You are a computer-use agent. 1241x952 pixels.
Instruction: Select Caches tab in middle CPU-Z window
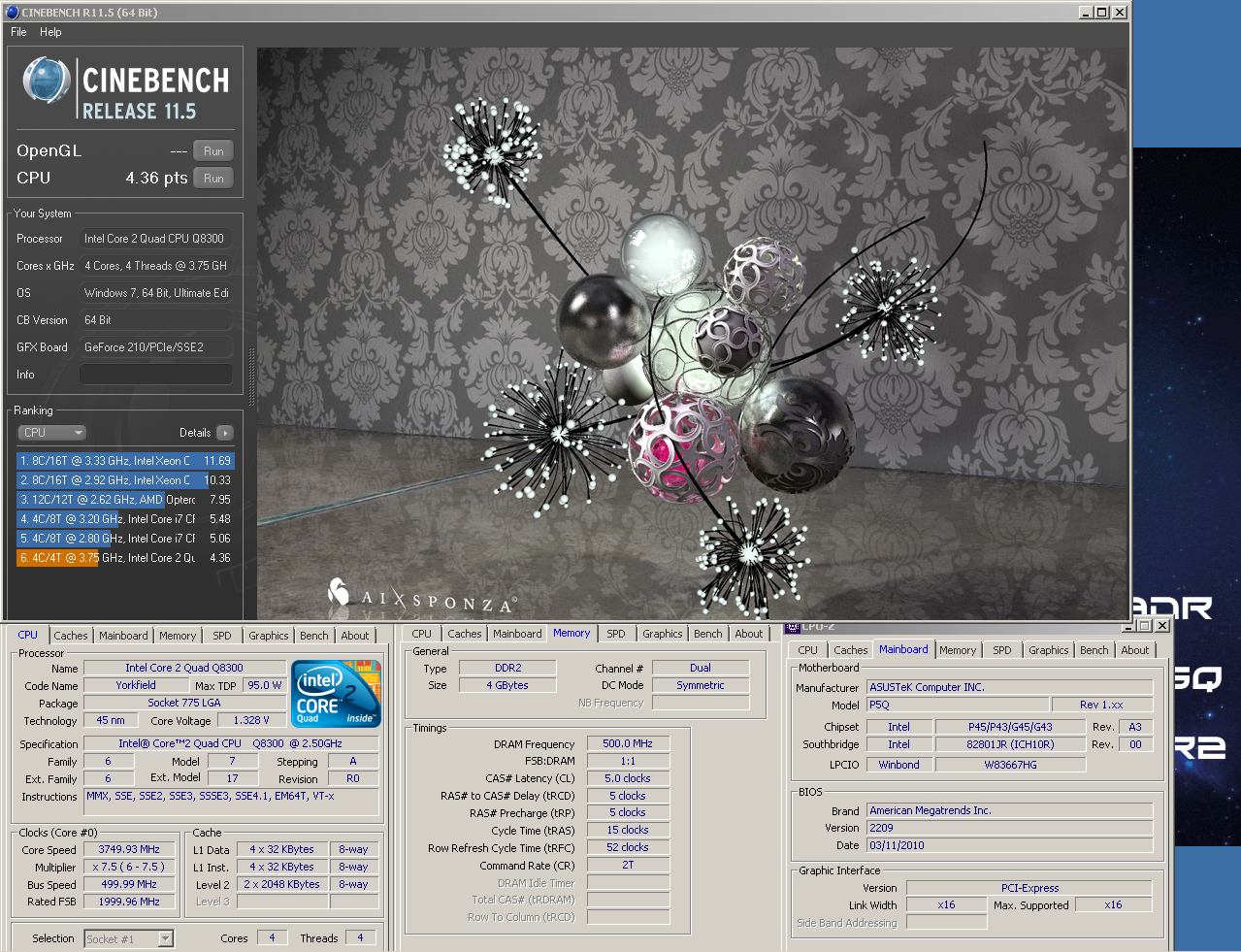tap(465, 634)
